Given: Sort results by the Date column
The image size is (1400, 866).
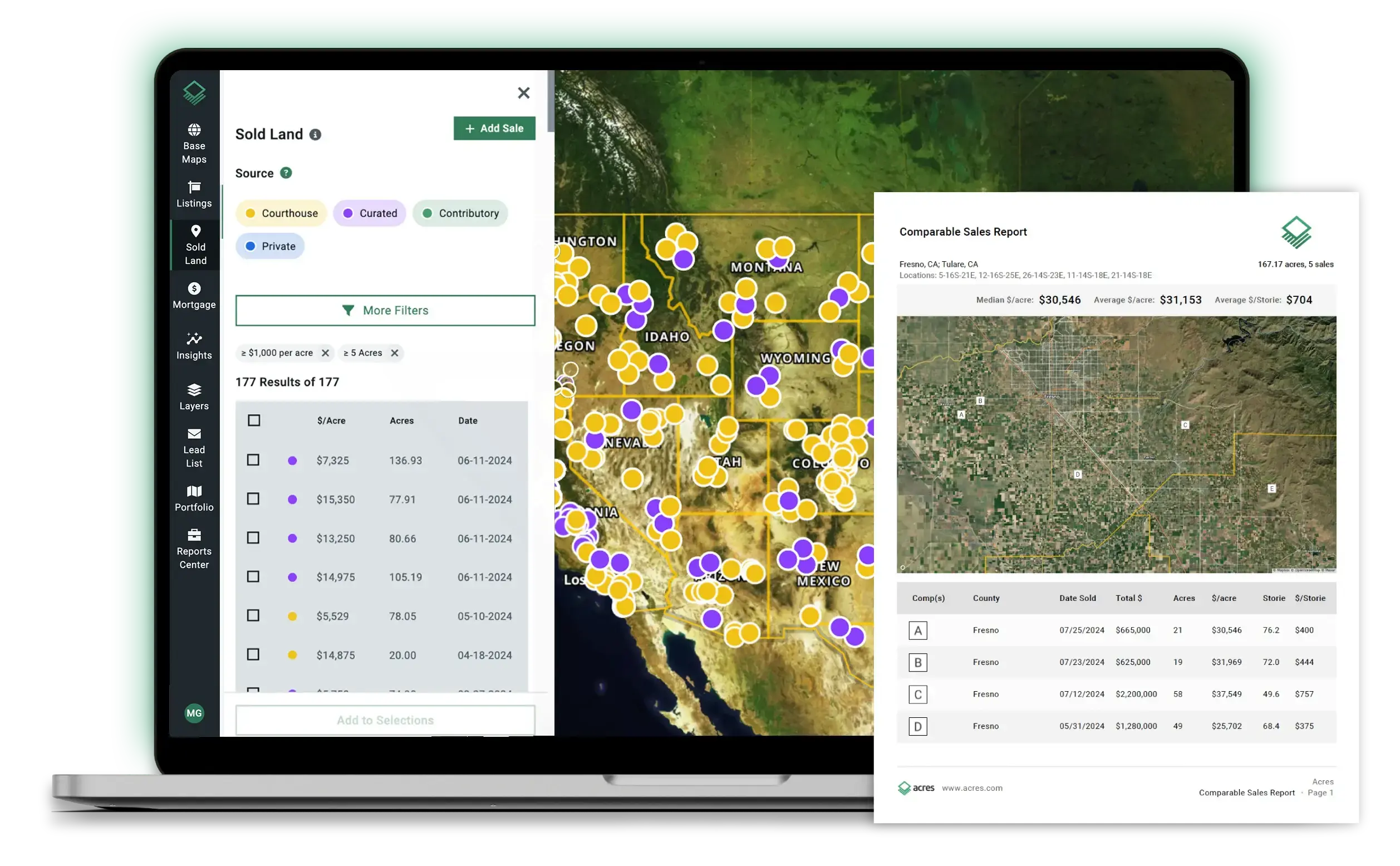Looking at the screenshot, I should tap(468, 421).
